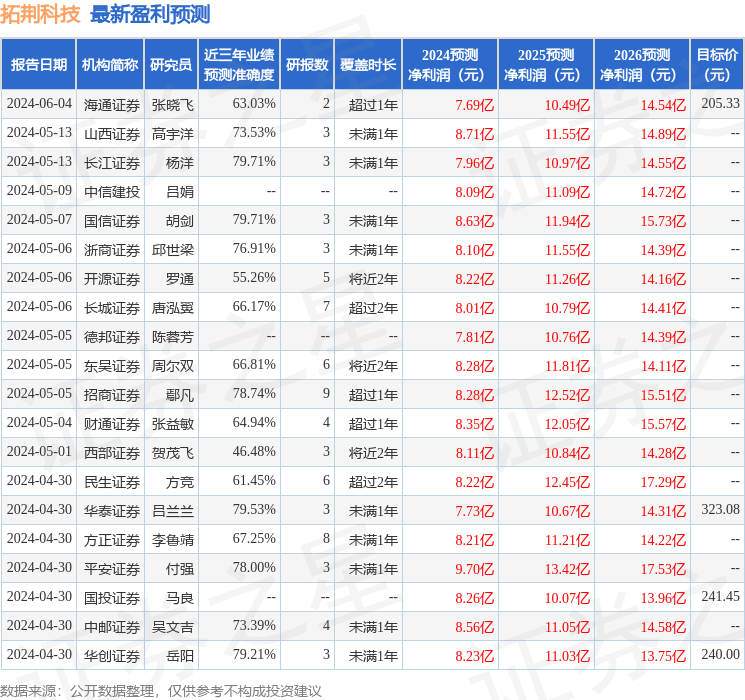Click analyst name 李鲁靖

click(x=172, y=540)
